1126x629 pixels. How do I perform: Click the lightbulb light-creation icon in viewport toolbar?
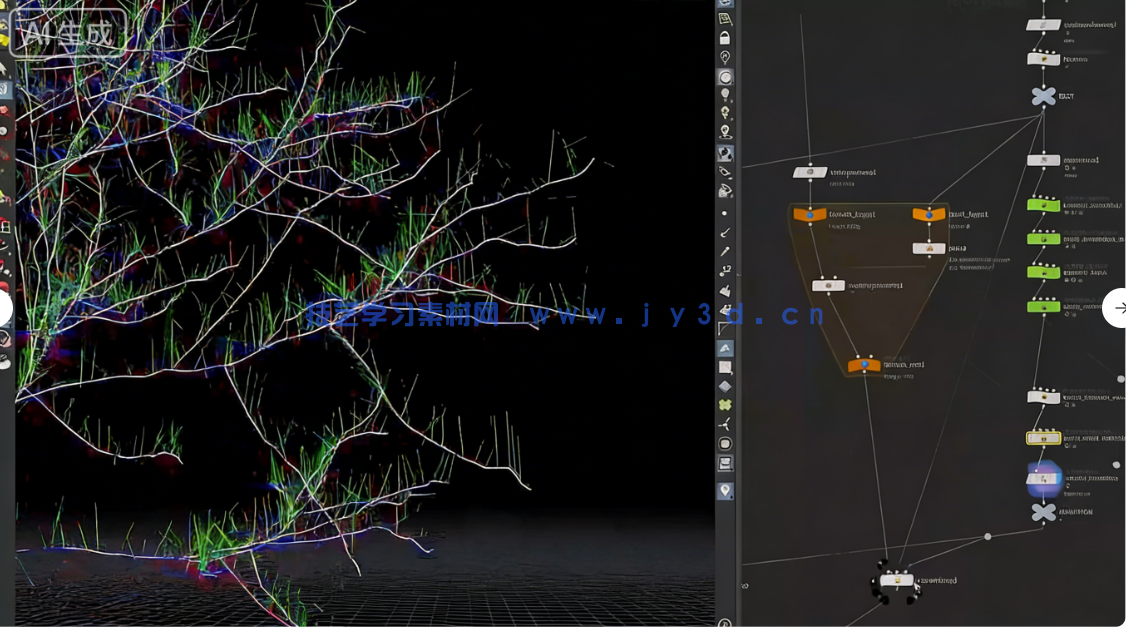pos(725,94)
